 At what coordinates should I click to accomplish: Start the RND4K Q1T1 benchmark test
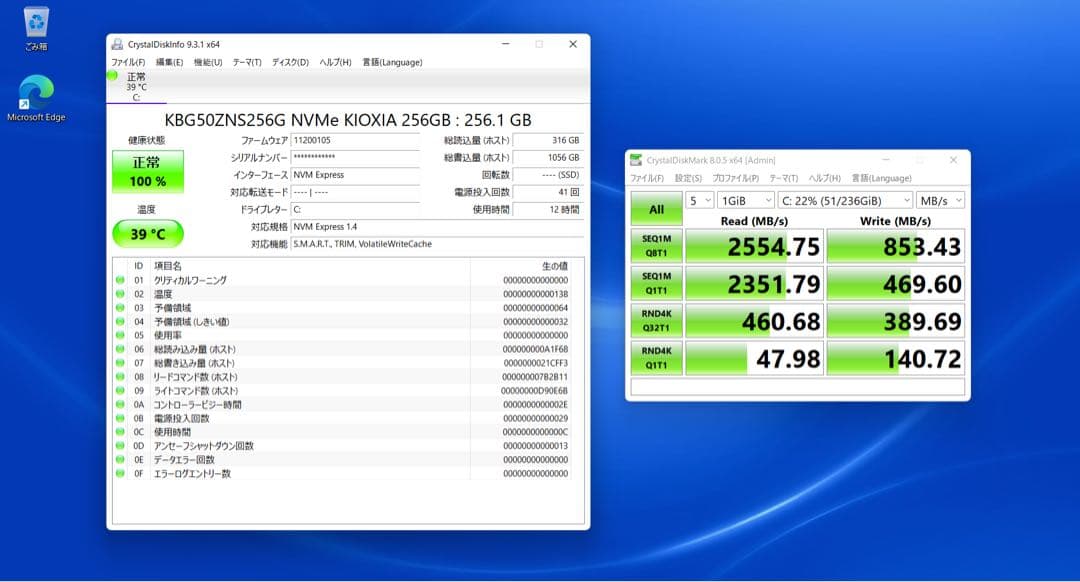click(657, 357)
